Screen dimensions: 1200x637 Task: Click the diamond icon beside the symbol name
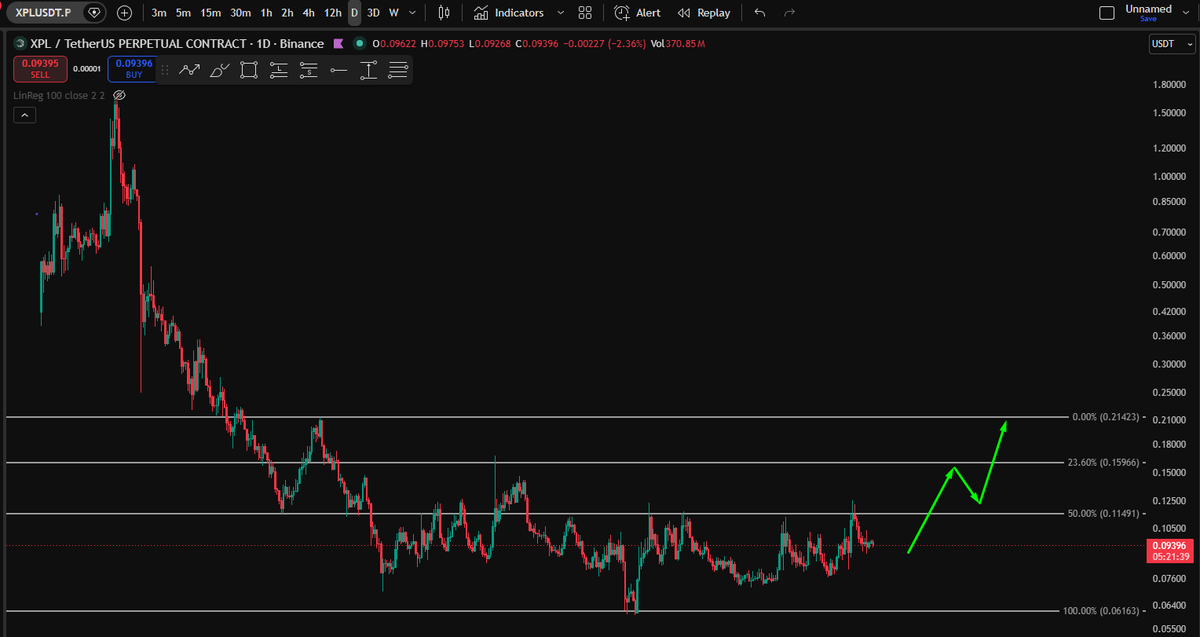94,13
